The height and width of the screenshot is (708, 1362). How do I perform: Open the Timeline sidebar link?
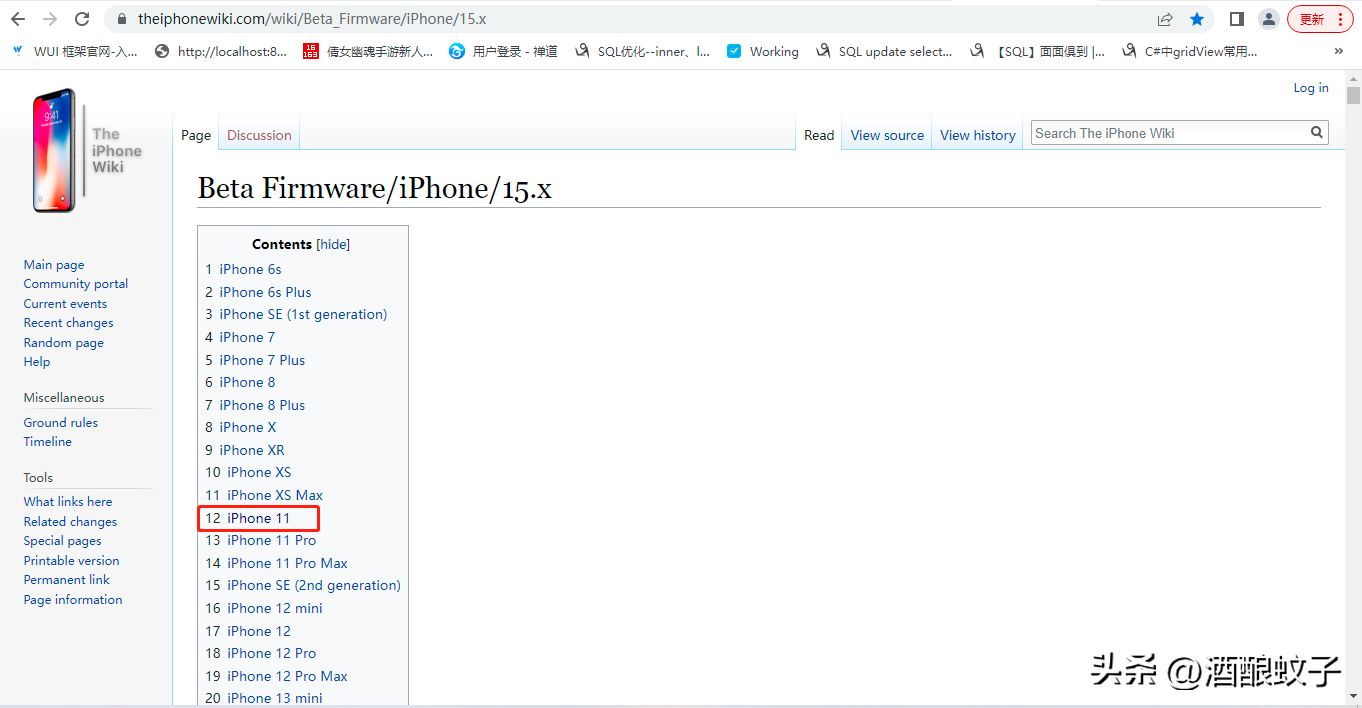coord(48,442)
